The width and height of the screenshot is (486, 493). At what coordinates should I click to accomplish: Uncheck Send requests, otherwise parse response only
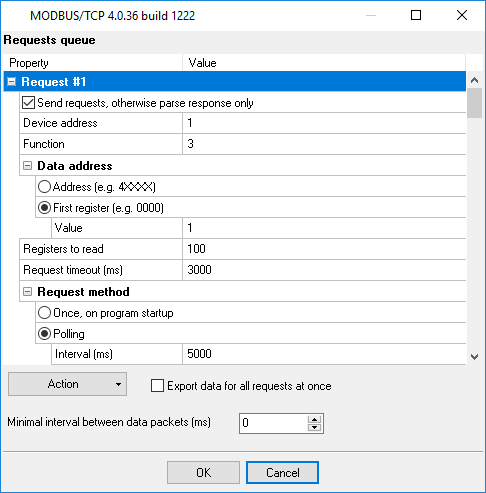coord(28,103)
